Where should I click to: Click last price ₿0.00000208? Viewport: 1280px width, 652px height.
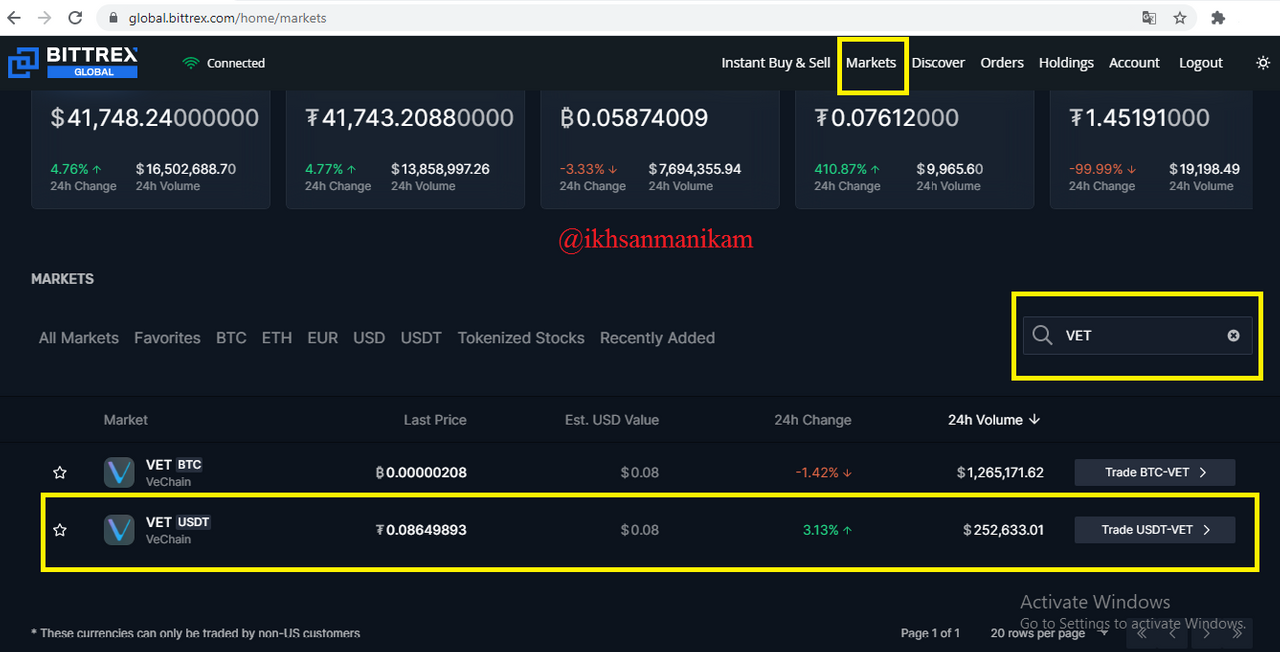(421, 472)
